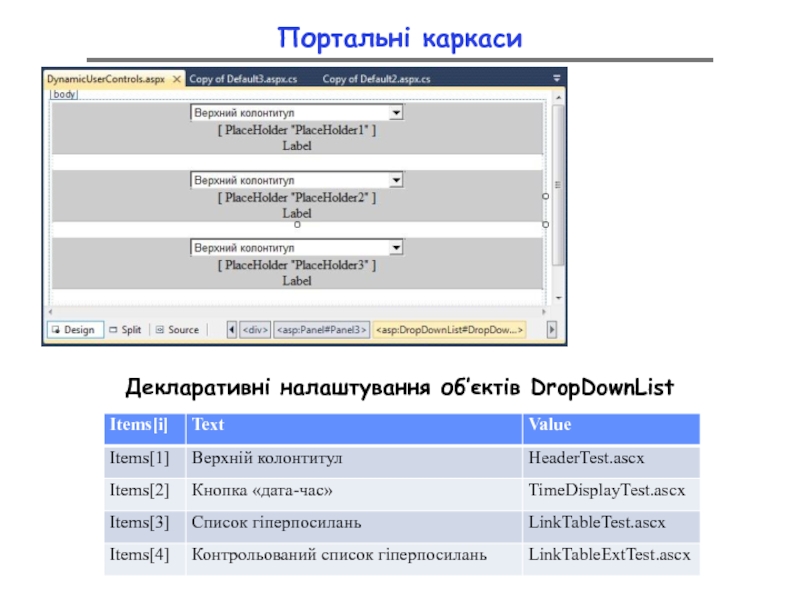Click the LinkTableTest.ascx cell
The image size is (800, 600).
coord(611,526)
